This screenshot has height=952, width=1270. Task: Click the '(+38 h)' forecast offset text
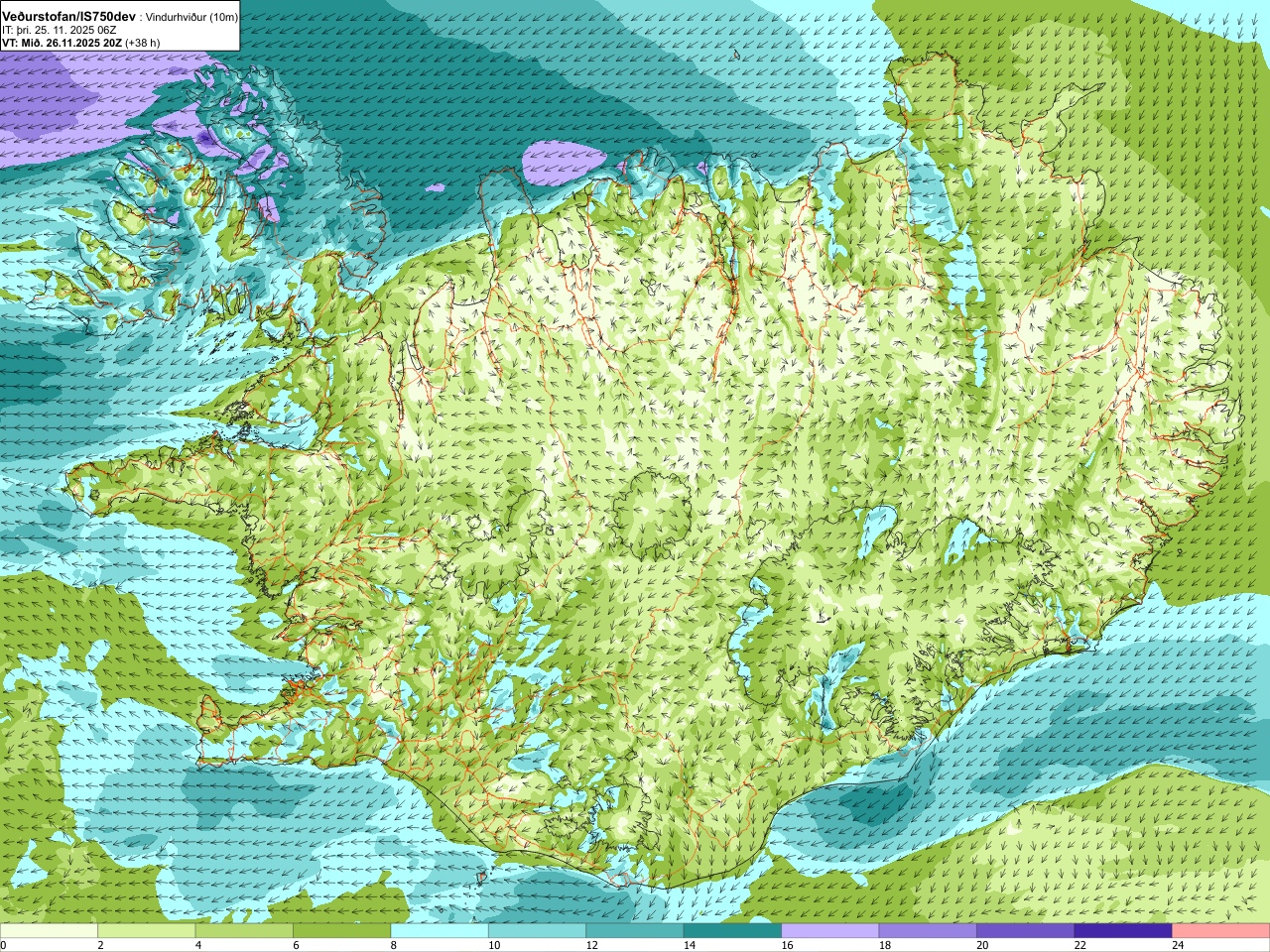(143, 43)
